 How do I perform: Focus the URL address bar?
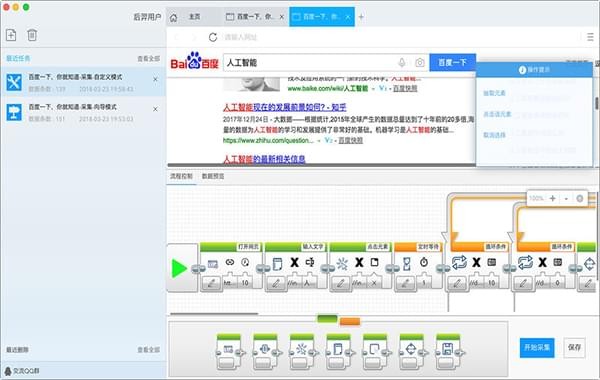click(x=398, y=37)
